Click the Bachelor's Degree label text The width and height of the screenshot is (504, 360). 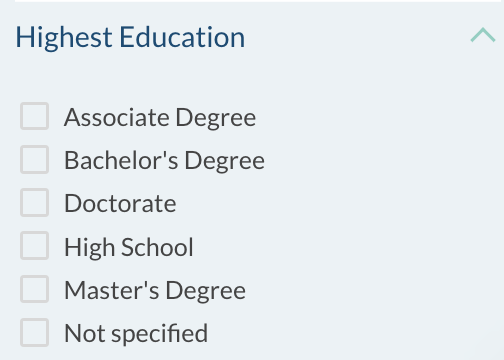click(x=164, y=161)
